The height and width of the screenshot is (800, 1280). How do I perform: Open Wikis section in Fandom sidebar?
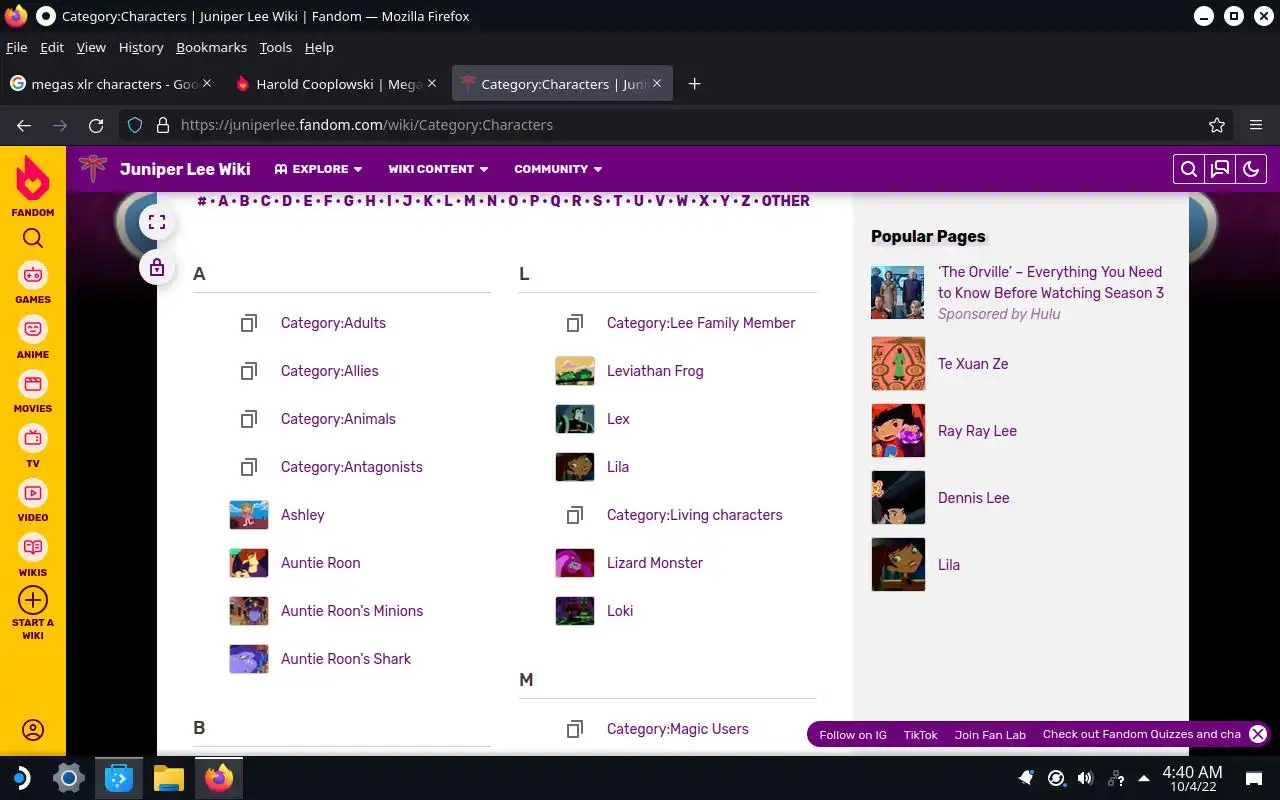(33, 556)
